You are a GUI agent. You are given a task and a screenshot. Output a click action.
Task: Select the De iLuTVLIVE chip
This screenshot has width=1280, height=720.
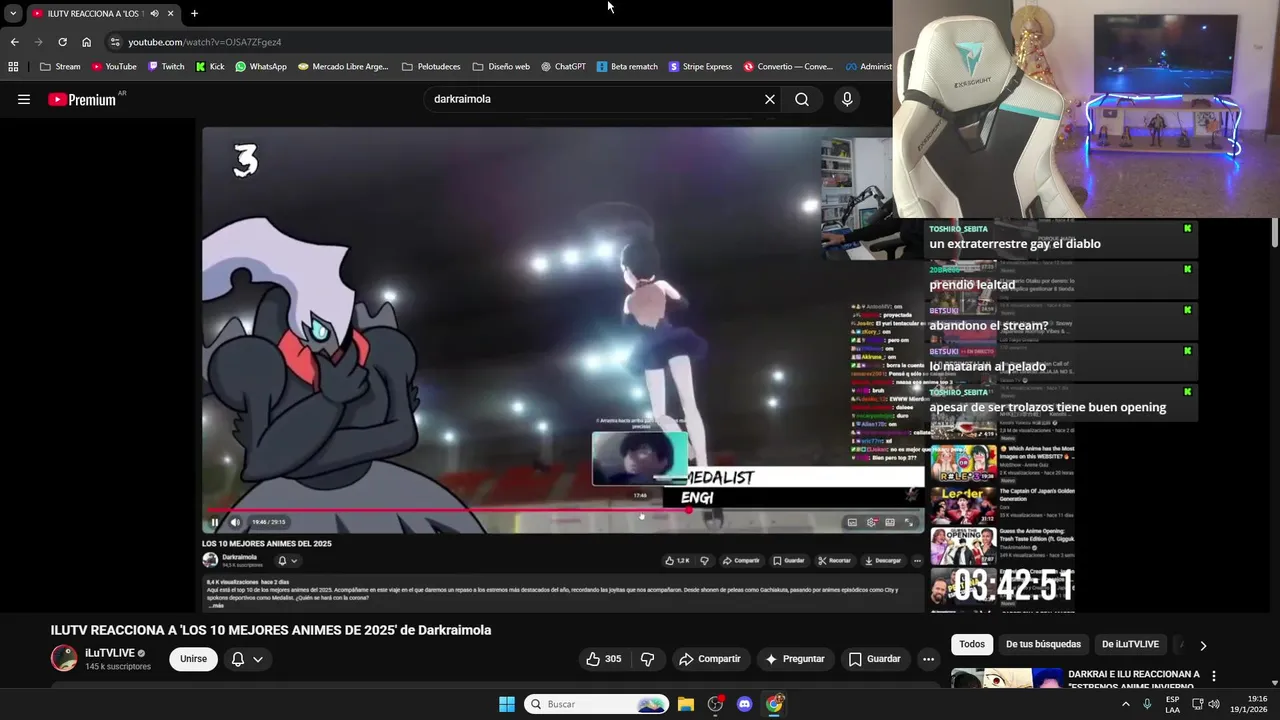pos(1130,644)
